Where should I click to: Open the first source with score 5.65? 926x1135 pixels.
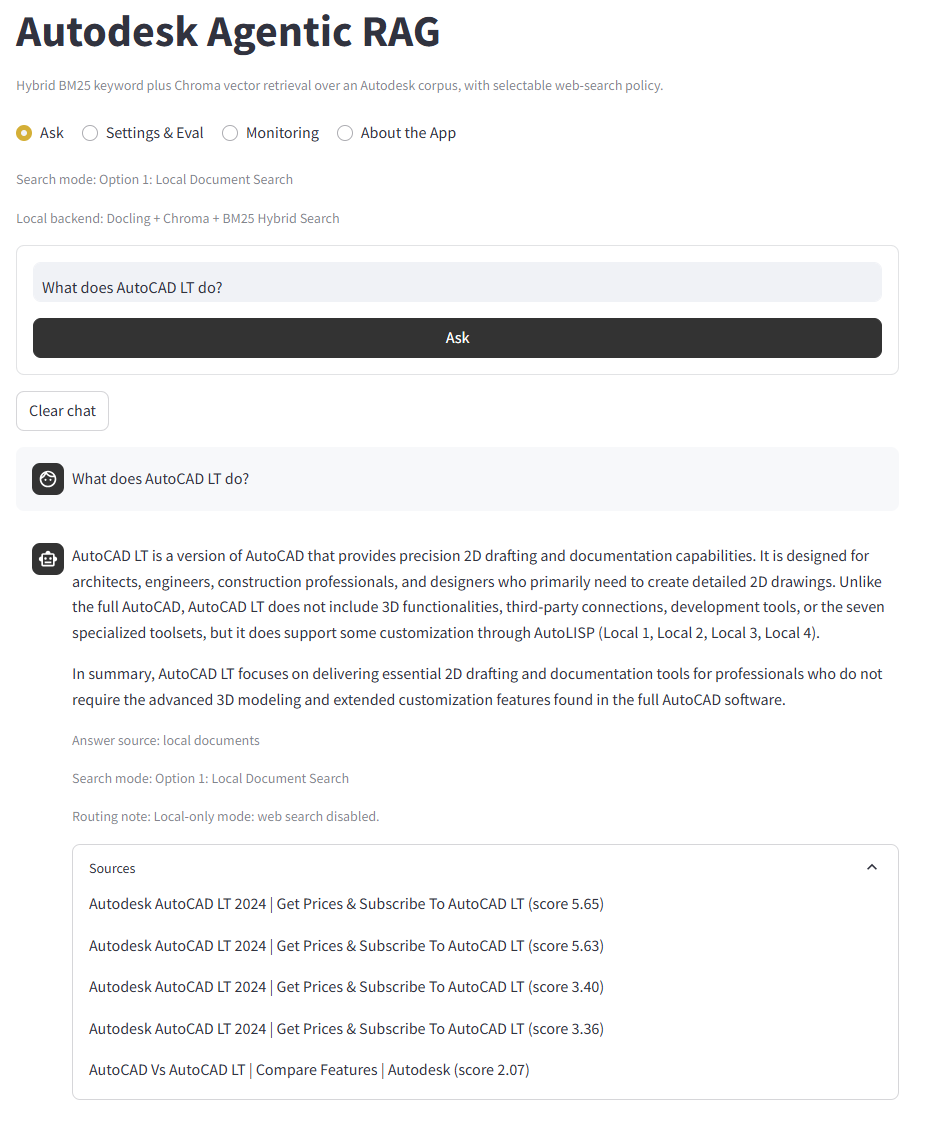346,904
